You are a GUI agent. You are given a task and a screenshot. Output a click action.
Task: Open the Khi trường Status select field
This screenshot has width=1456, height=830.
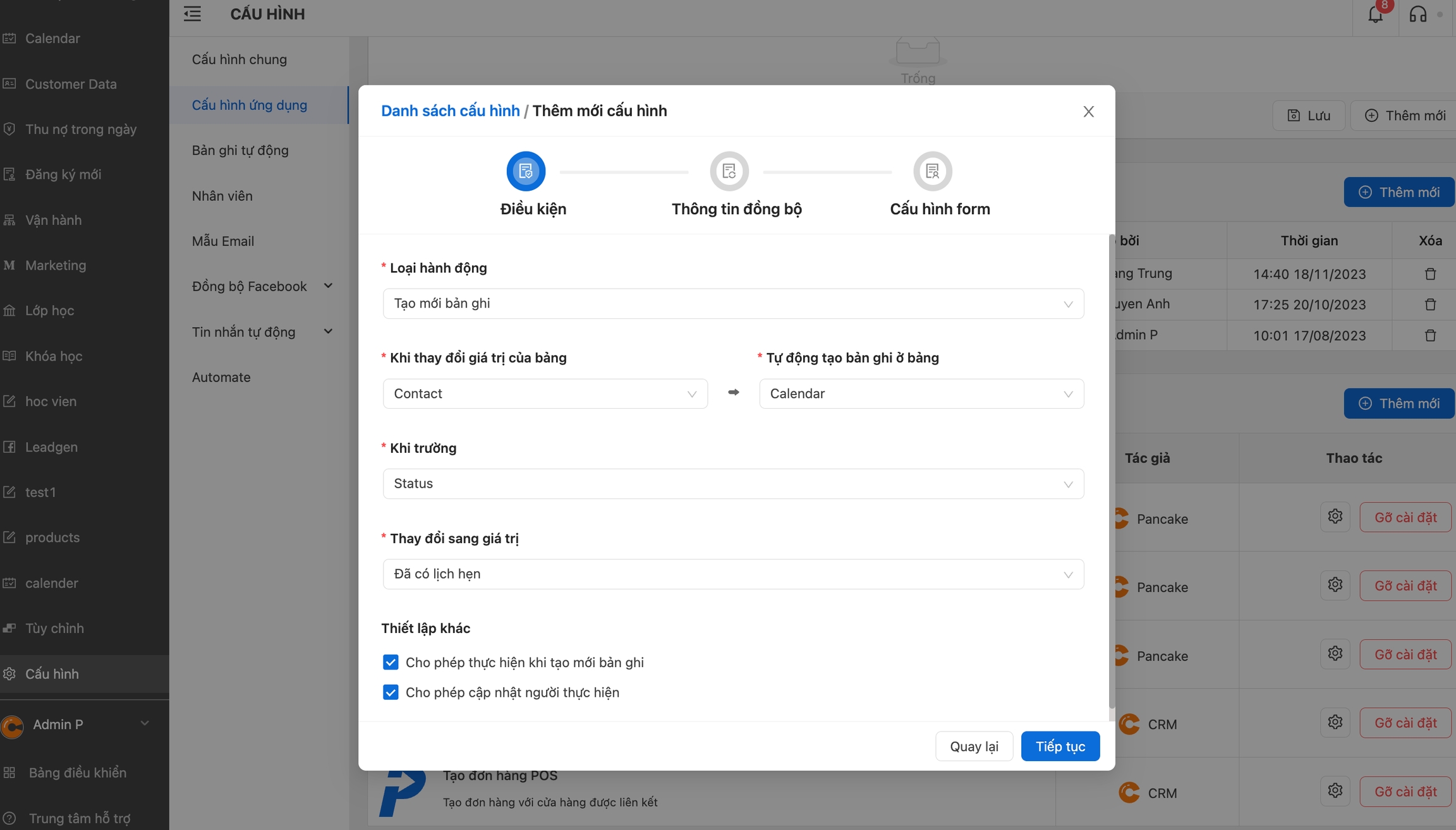733,484
